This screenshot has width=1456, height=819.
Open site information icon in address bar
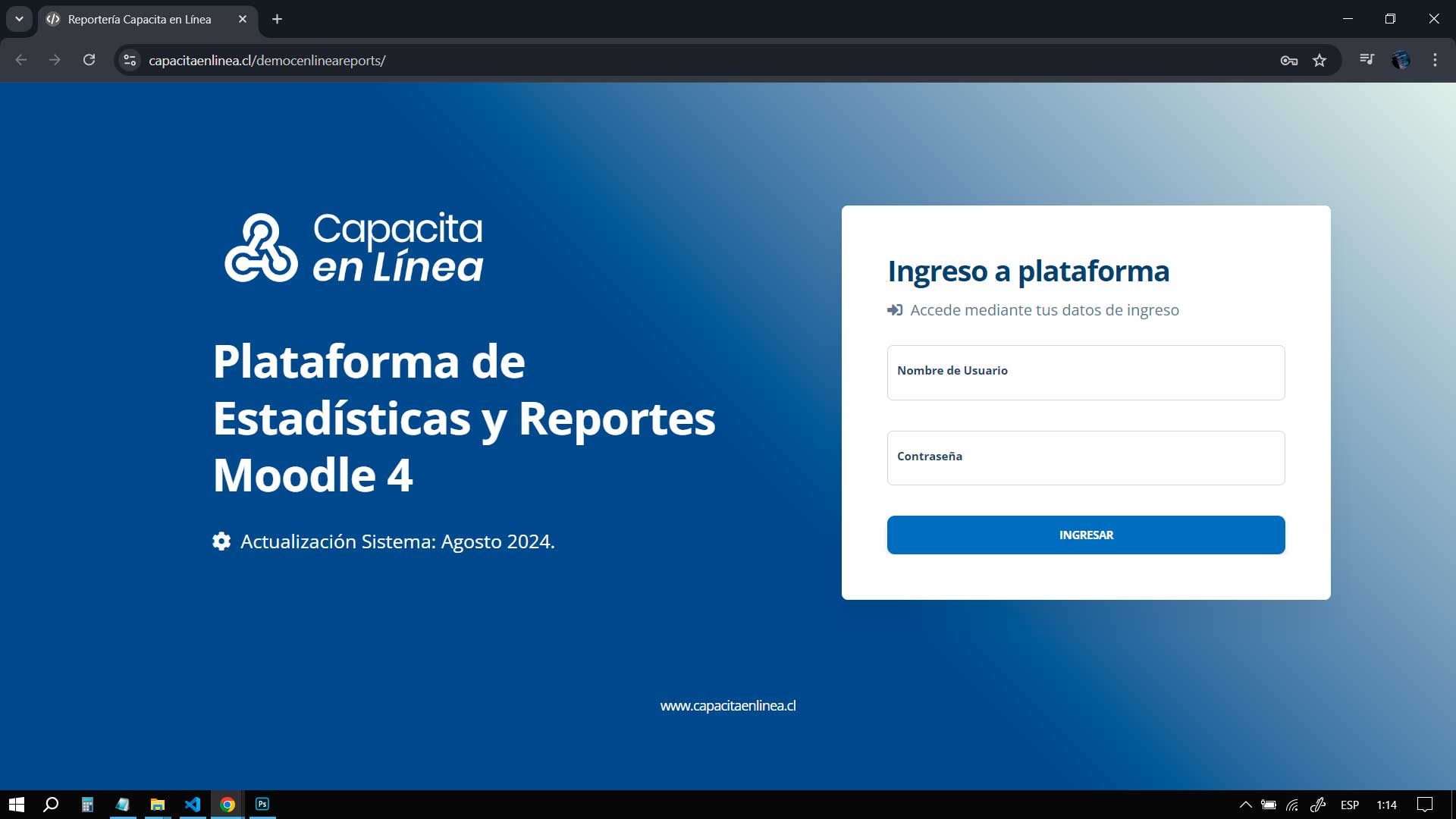coord(130,60)
